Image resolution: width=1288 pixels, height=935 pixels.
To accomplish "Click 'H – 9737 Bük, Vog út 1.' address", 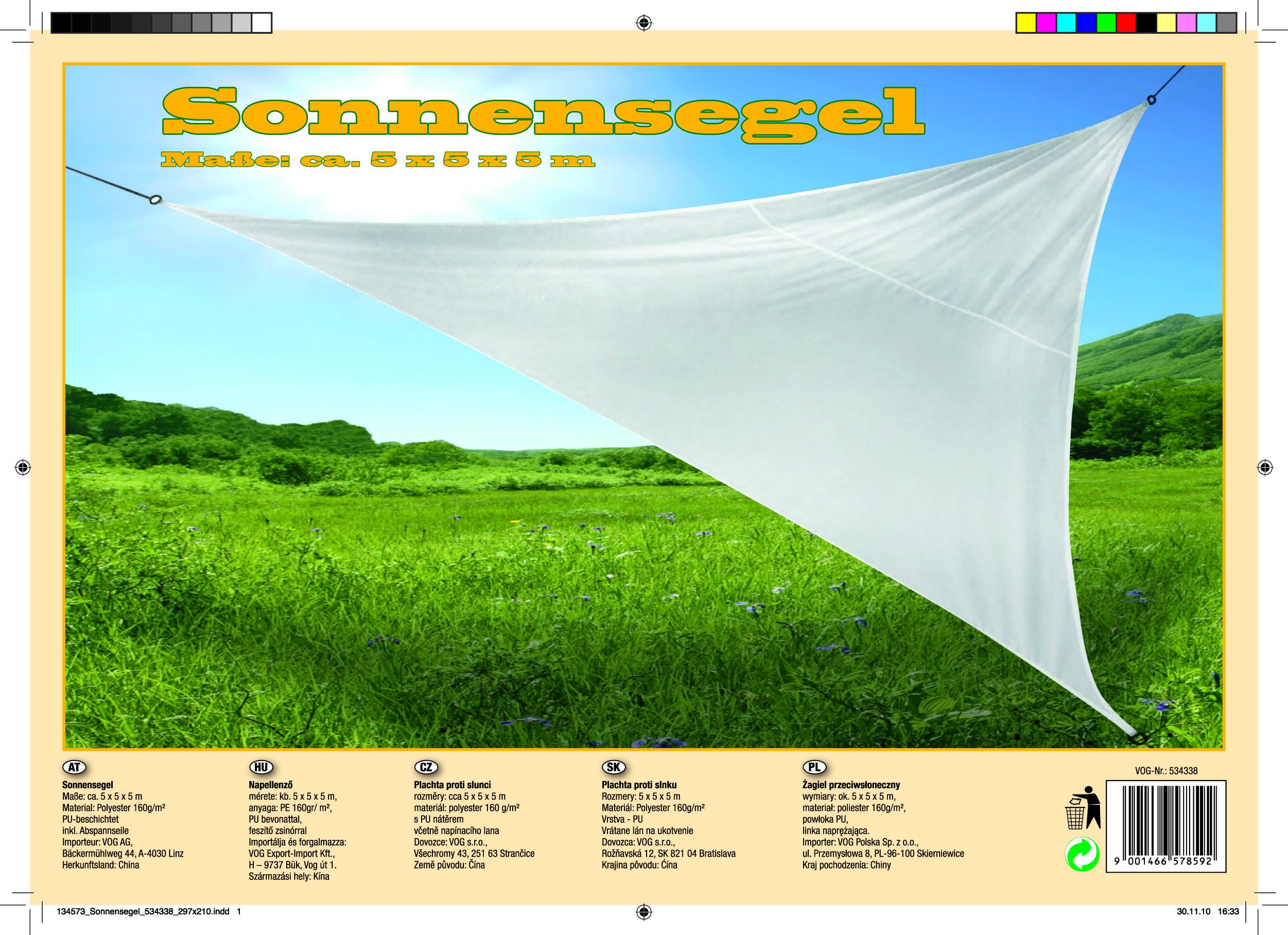I will (x=293, y=865).
